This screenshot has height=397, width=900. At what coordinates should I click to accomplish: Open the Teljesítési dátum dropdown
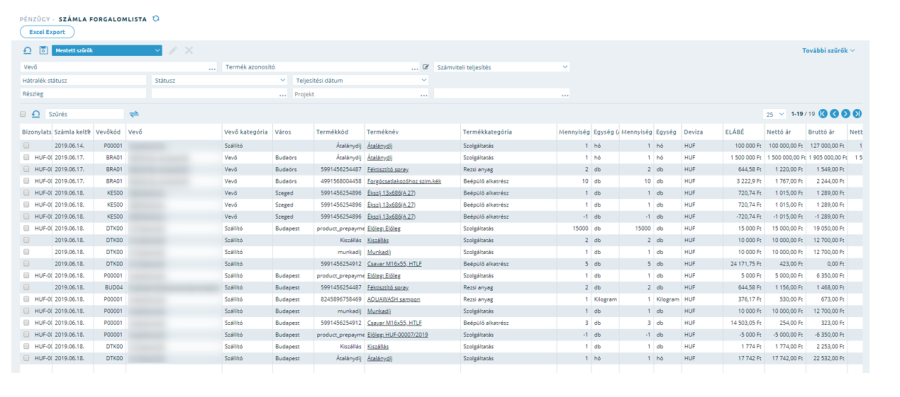[x=360, y=80]
